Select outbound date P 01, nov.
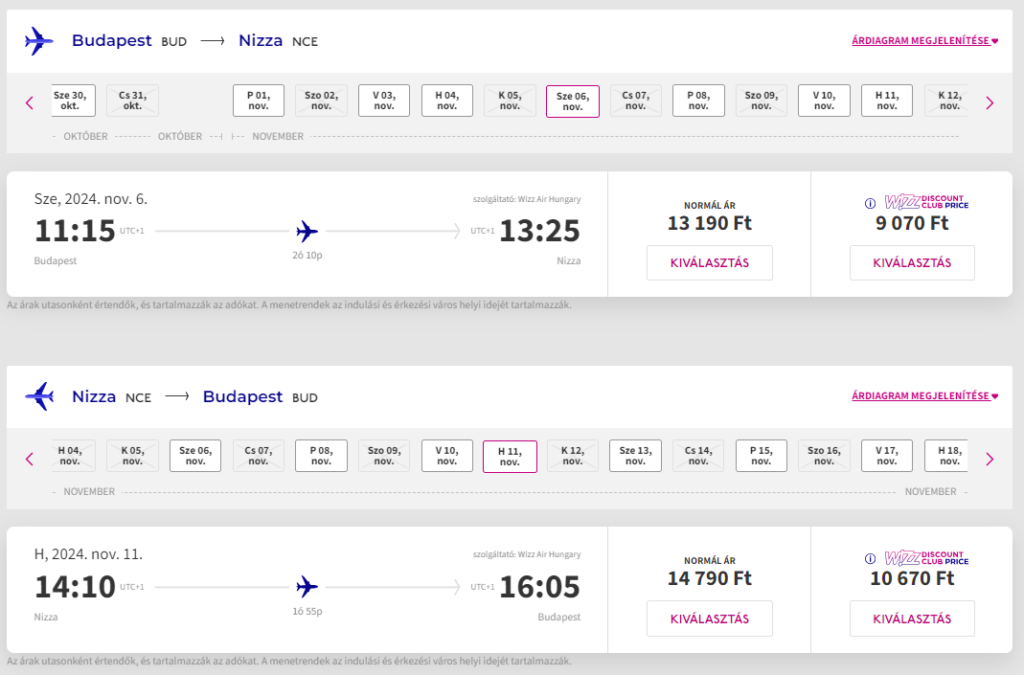Image resolution: width=1024 pixels, height=675 pixels. tap(258, 100)
